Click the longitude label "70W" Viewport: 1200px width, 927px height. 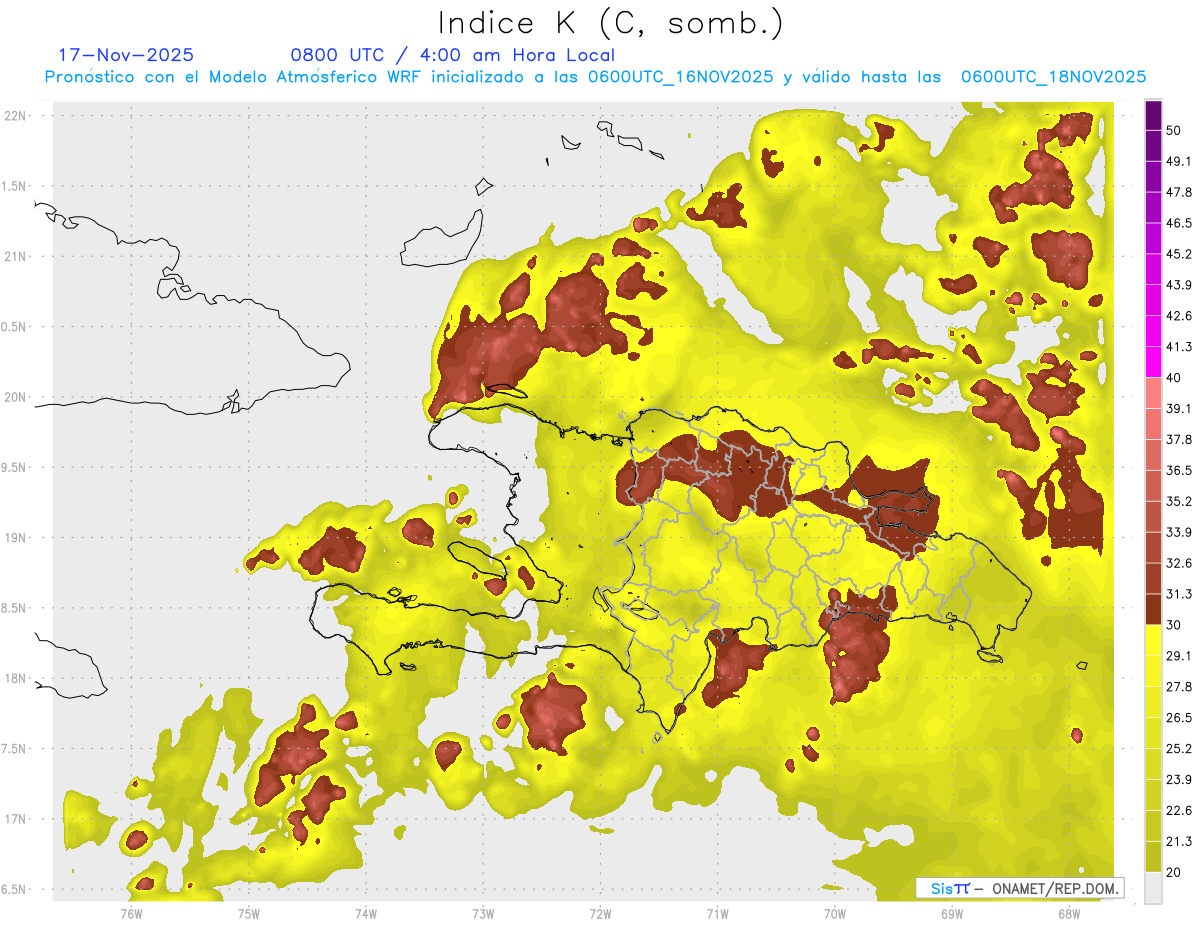point(835,913)
